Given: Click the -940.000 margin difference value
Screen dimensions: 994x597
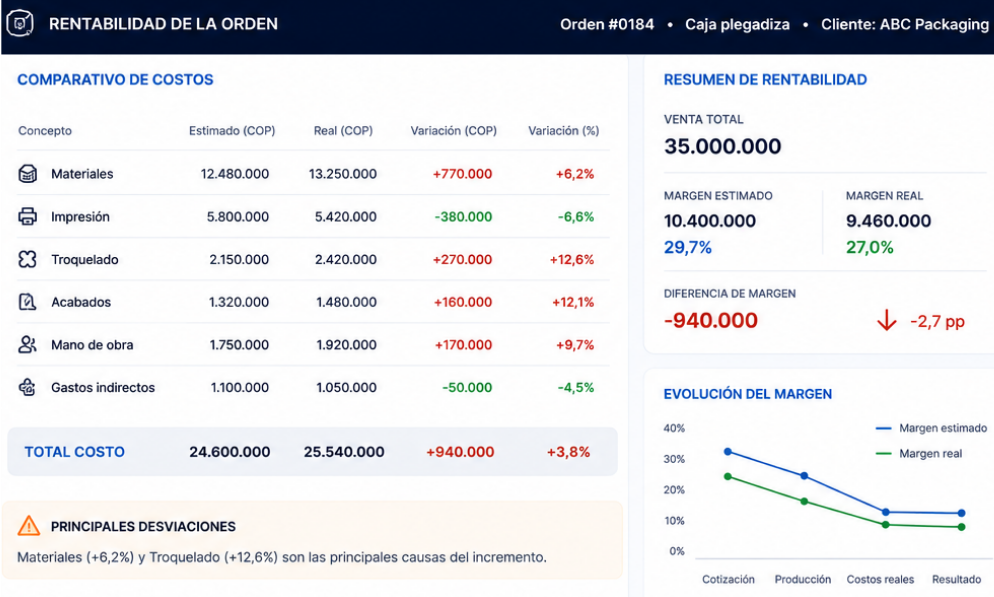Looking at the screenshot, I should (711, 321).
